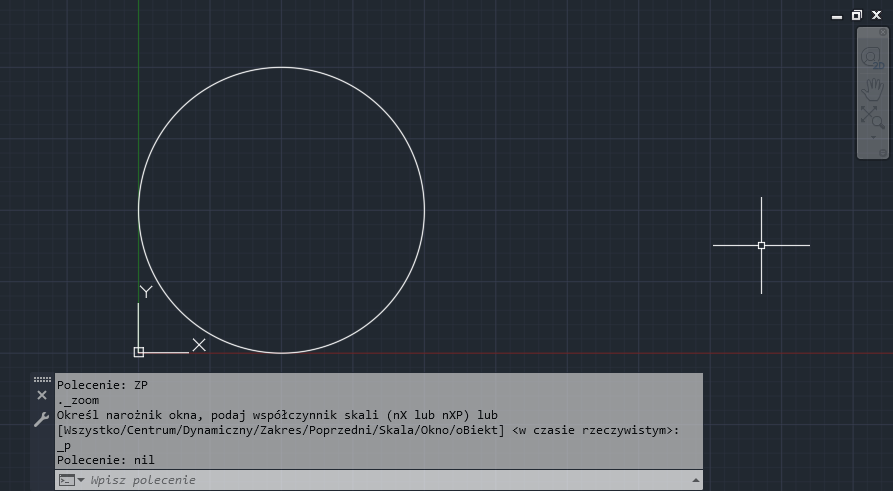Viewport: 893px width, 491px height.
Task: Open the navigation bar customize menu button
Action: coord(883,153)
